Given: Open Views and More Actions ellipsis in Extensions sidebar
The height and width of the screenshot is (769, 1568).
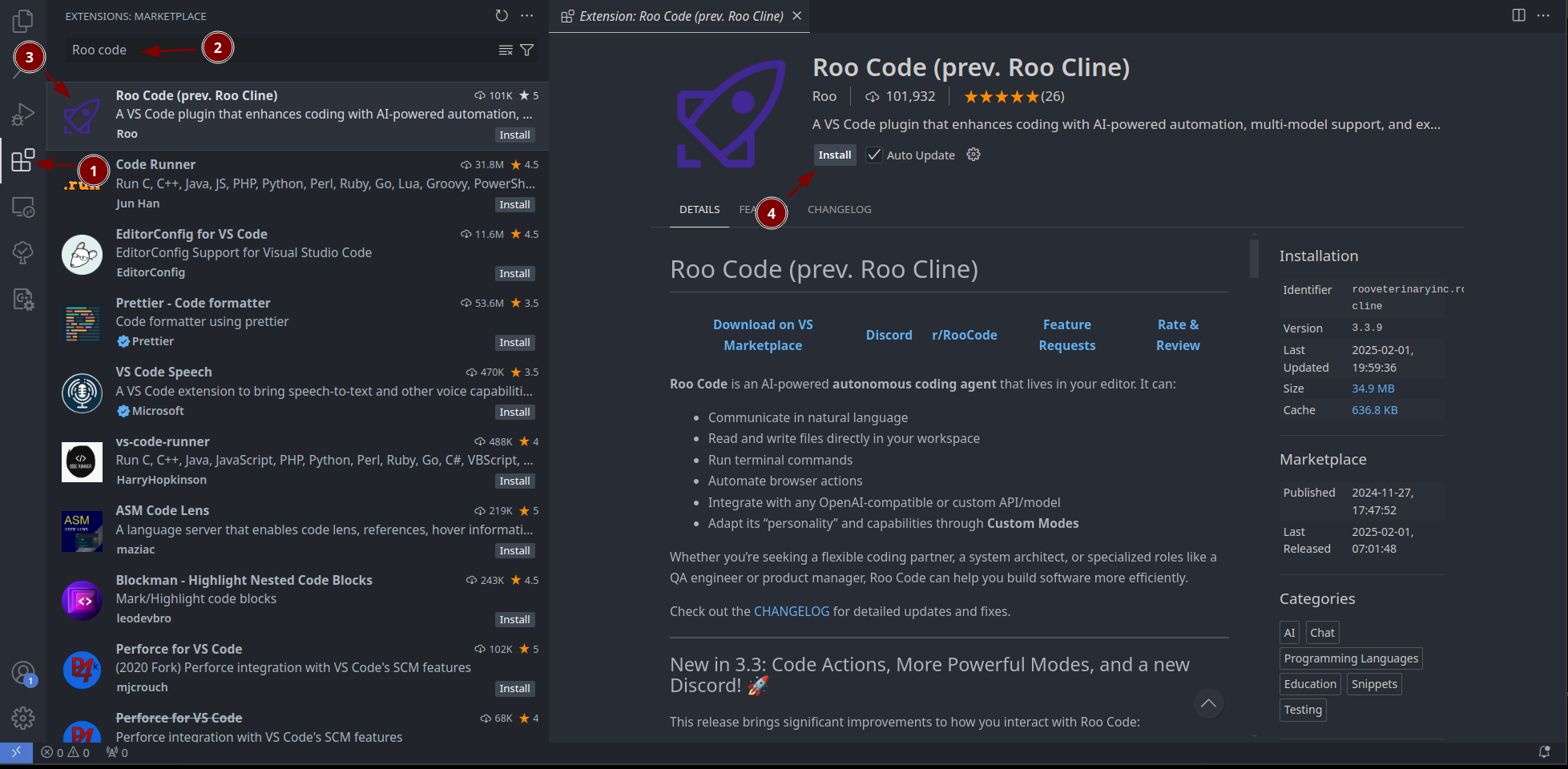Looking at the screenshot, I should click(526, 15).
